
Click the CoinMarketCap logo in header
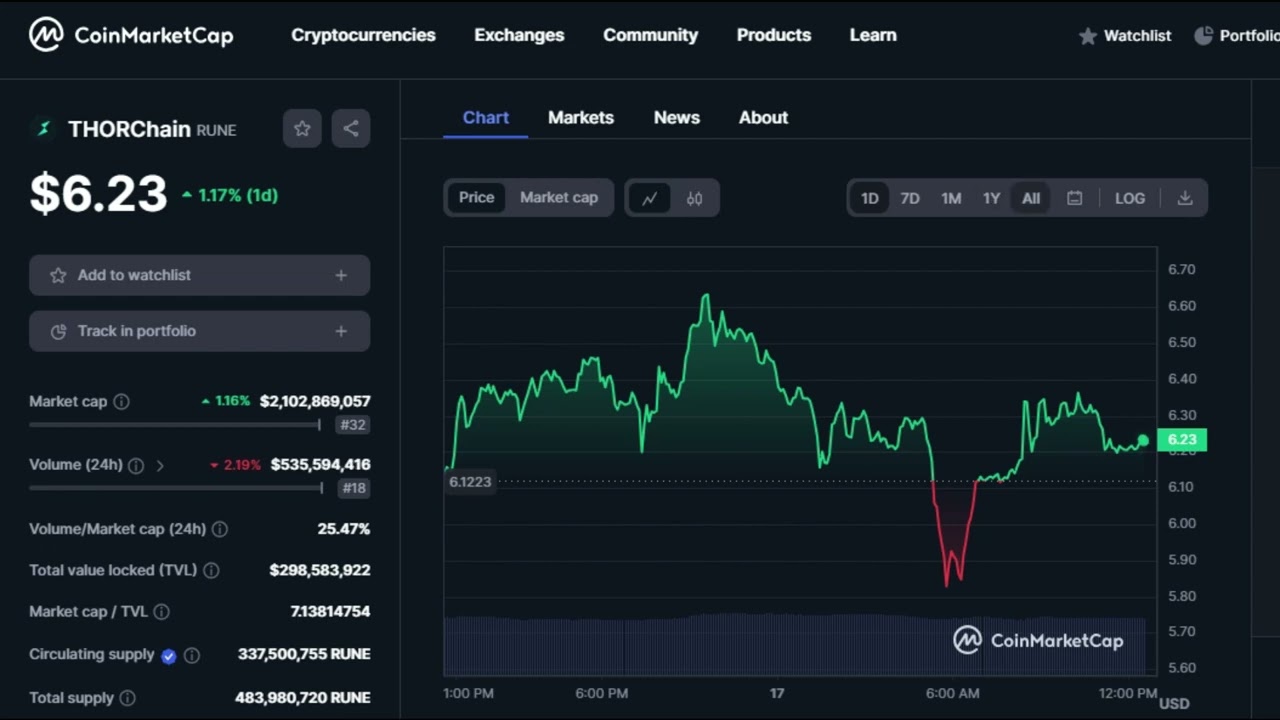point(131,35)
